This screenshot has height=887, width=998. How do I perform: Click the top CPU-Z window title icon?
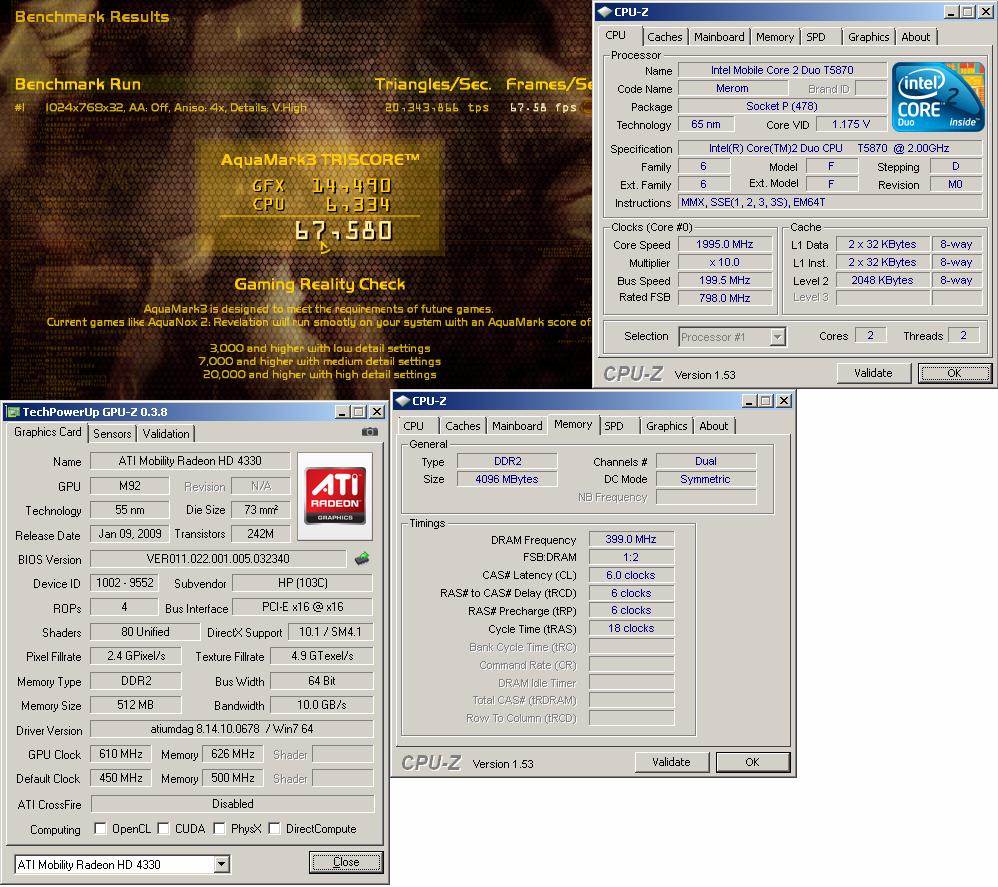(604, 11)
